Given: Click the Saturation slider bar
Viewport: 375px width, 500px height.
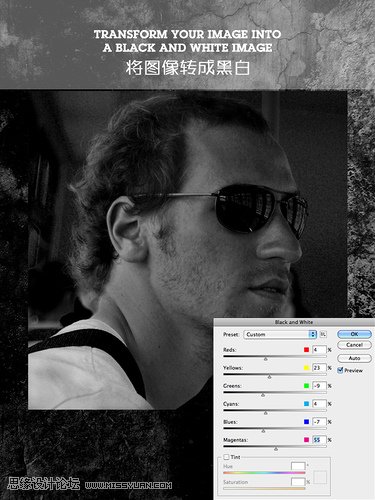Looking at the screenshot, I should pos(264,488).
